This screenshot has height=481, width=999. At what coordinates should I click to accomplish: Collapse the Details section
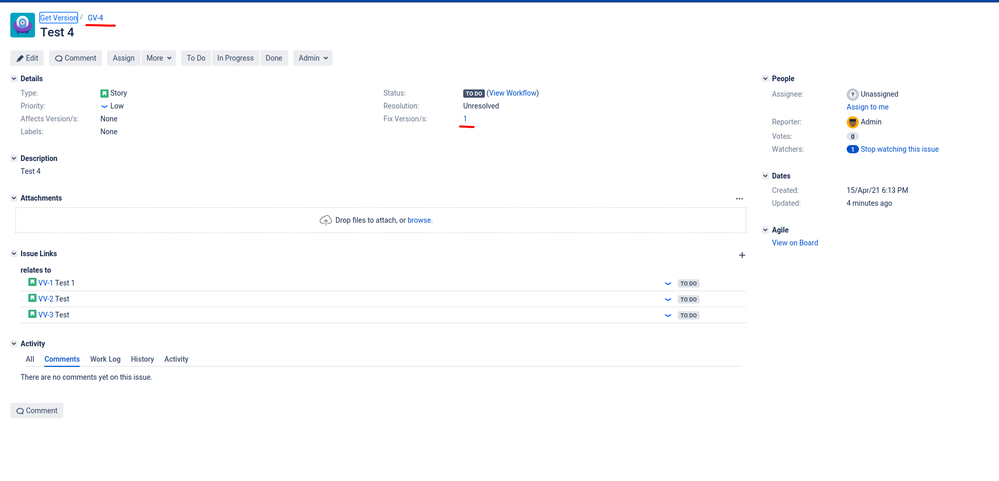pos(14,79)
